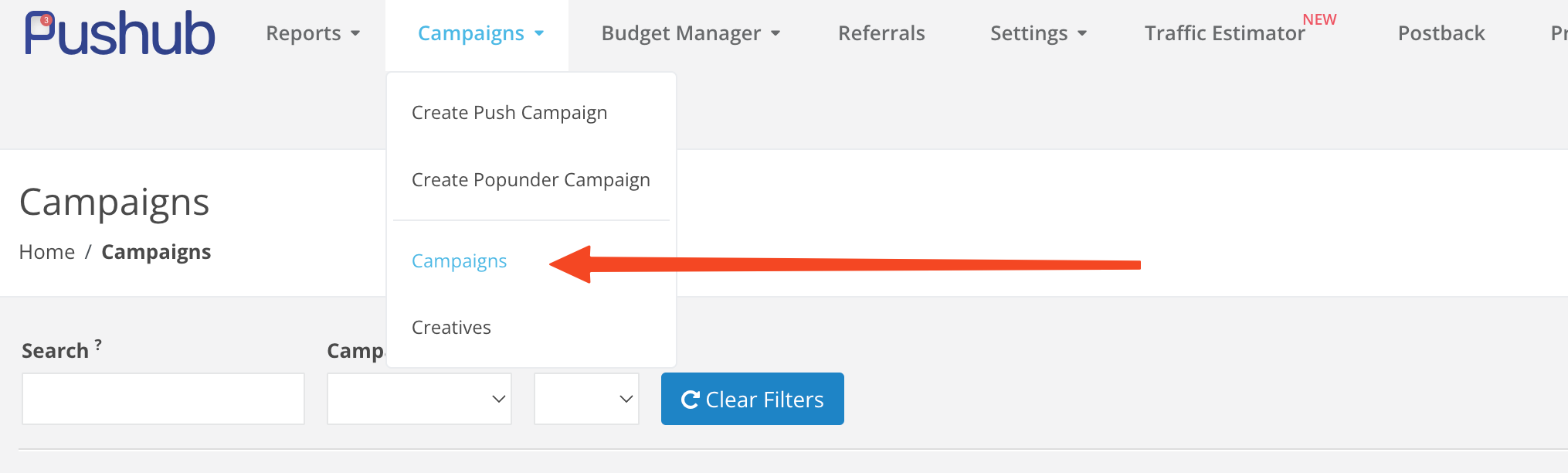Click the Clear Filters button

752,399
